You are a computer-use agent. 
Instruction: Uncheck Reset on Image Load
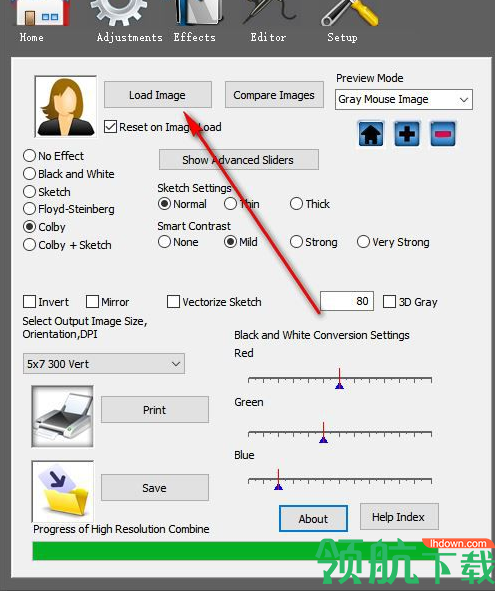tap(110, 127)
